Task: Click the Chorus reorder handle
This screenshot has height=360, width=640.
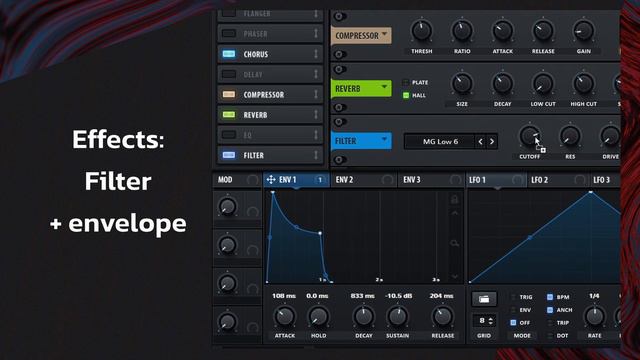Action: pos(316,54)
